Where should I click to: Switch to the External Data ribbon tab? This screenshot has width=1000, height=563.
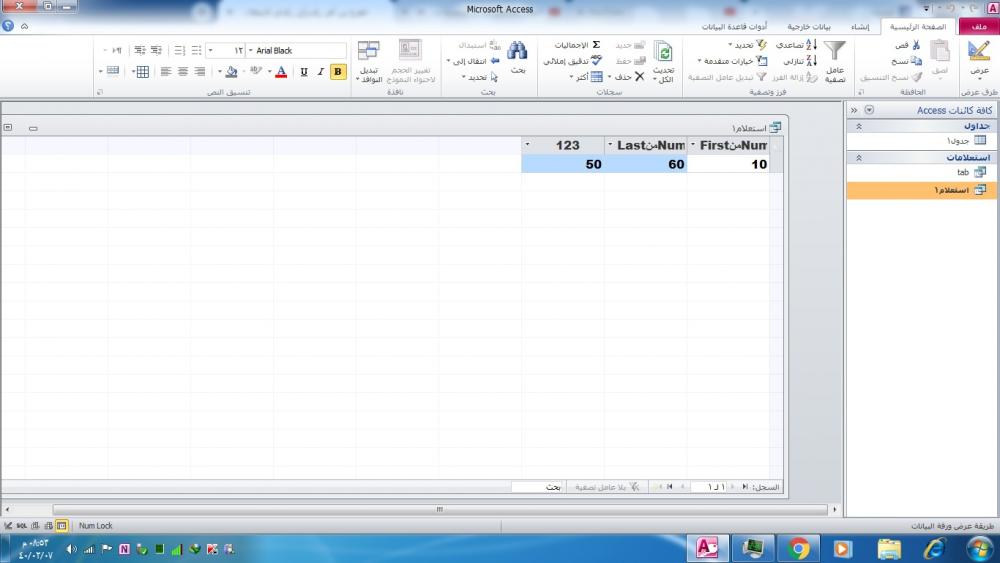(808, 27)
